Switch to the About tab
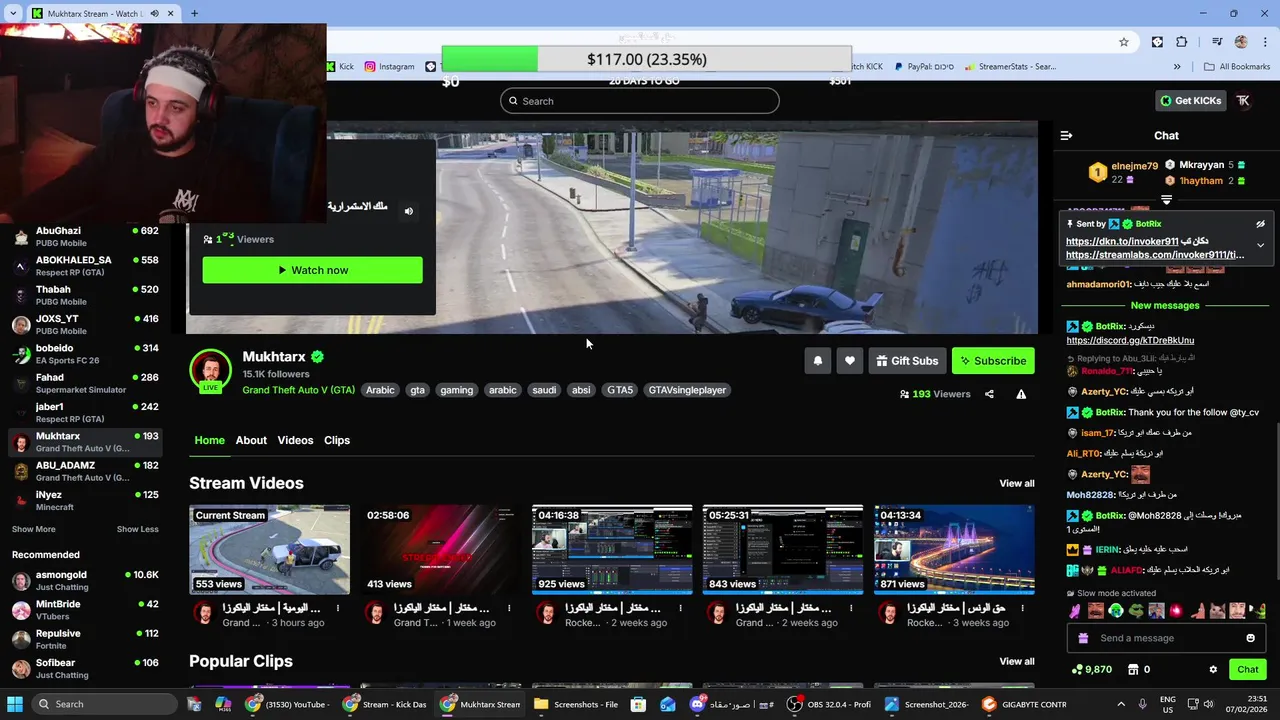 coord(251,440)
